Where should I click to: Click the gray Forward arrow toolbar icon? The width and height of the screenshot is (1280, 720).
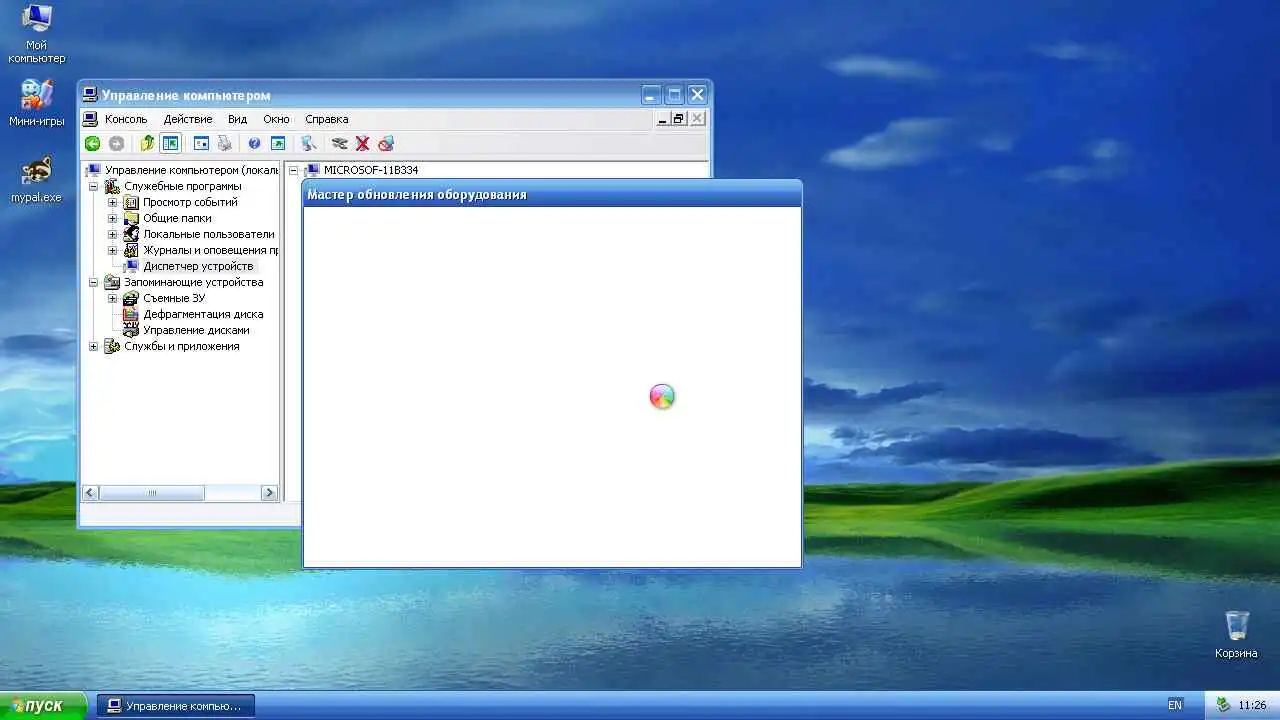[117, 144]
